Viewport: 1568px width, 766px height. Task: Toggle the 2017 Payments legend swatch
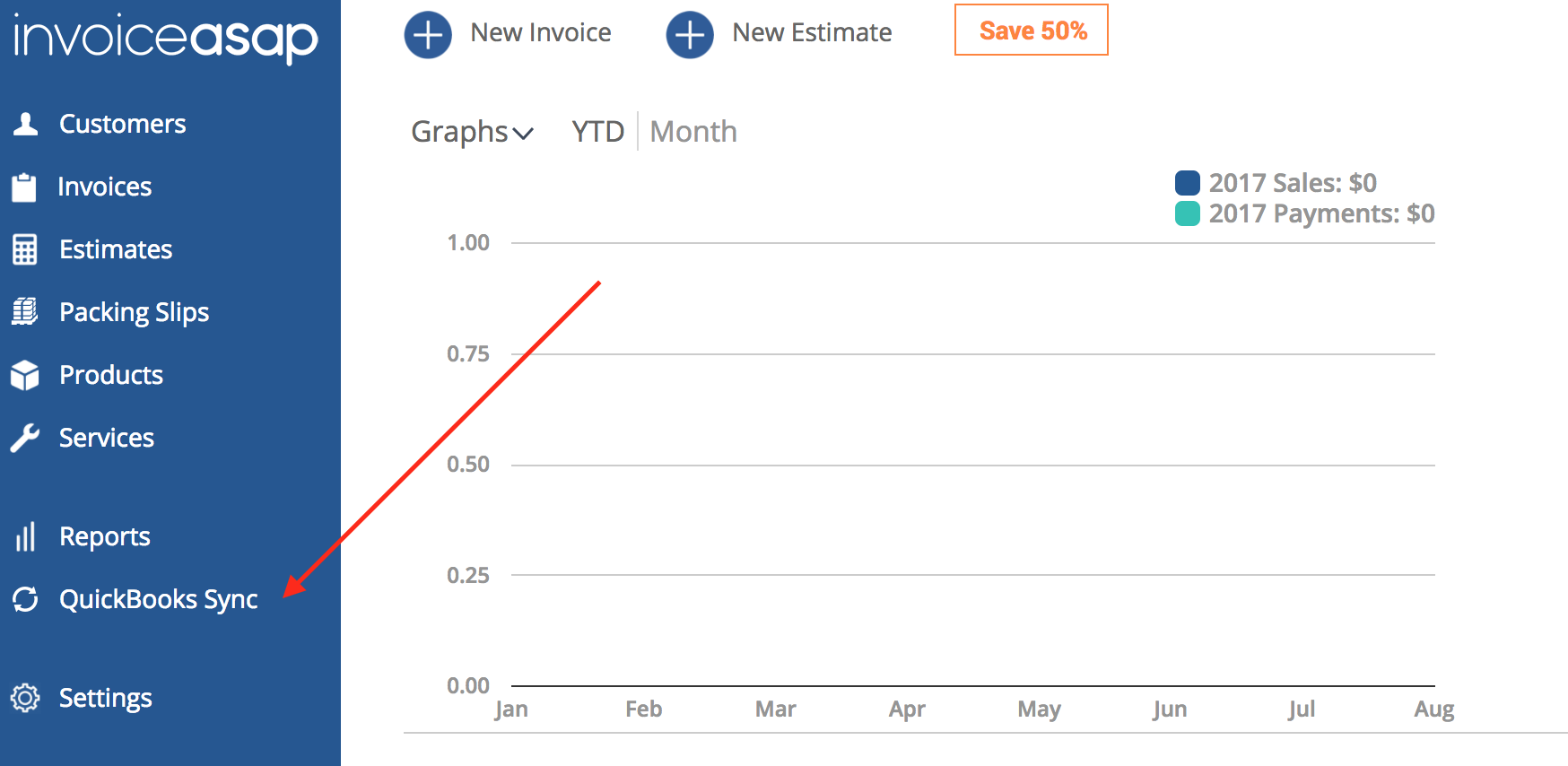(1188, 213)
